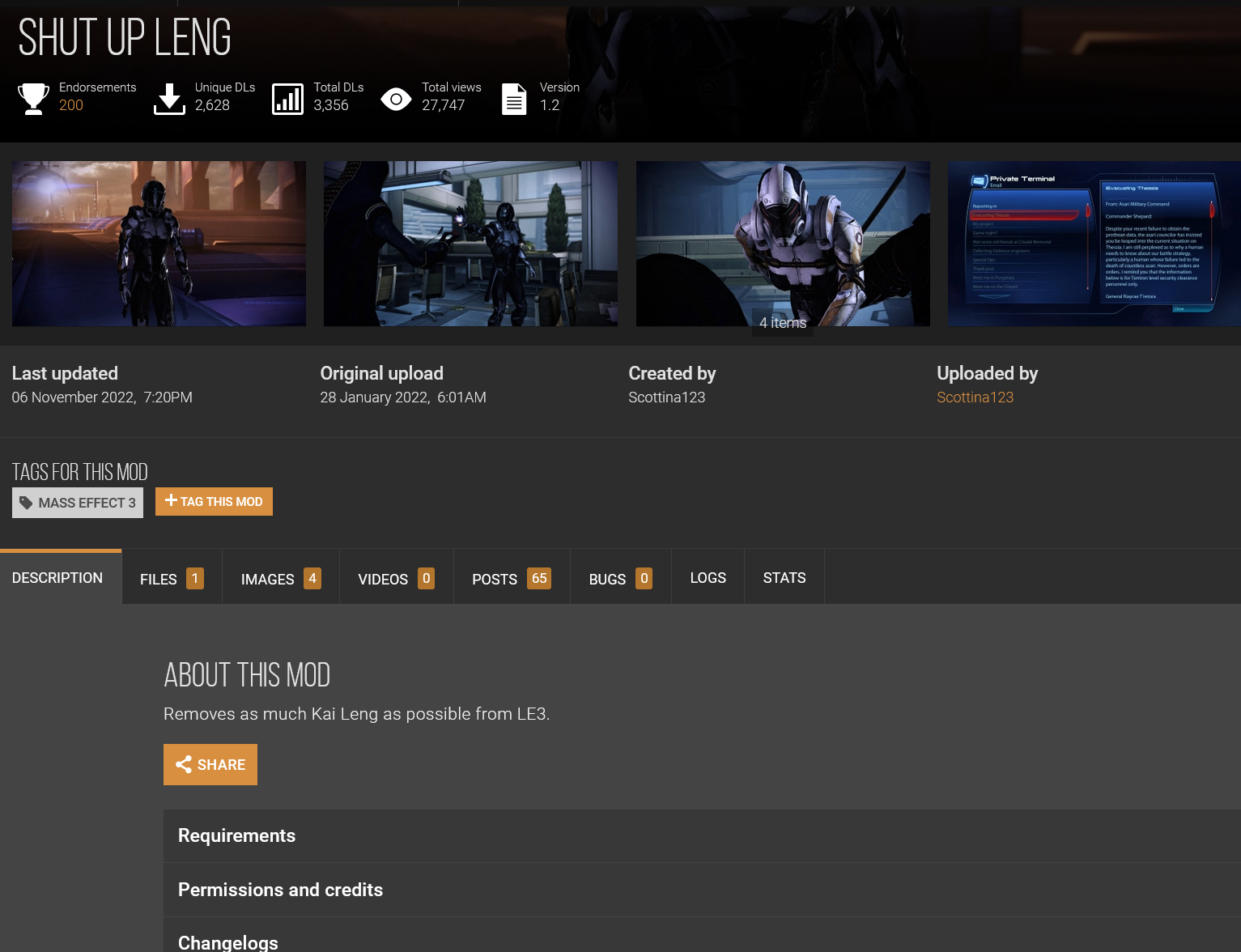Click the 'SHUT UP LENG' mod title
This screenshot has width=1241, height=952.
125,37
